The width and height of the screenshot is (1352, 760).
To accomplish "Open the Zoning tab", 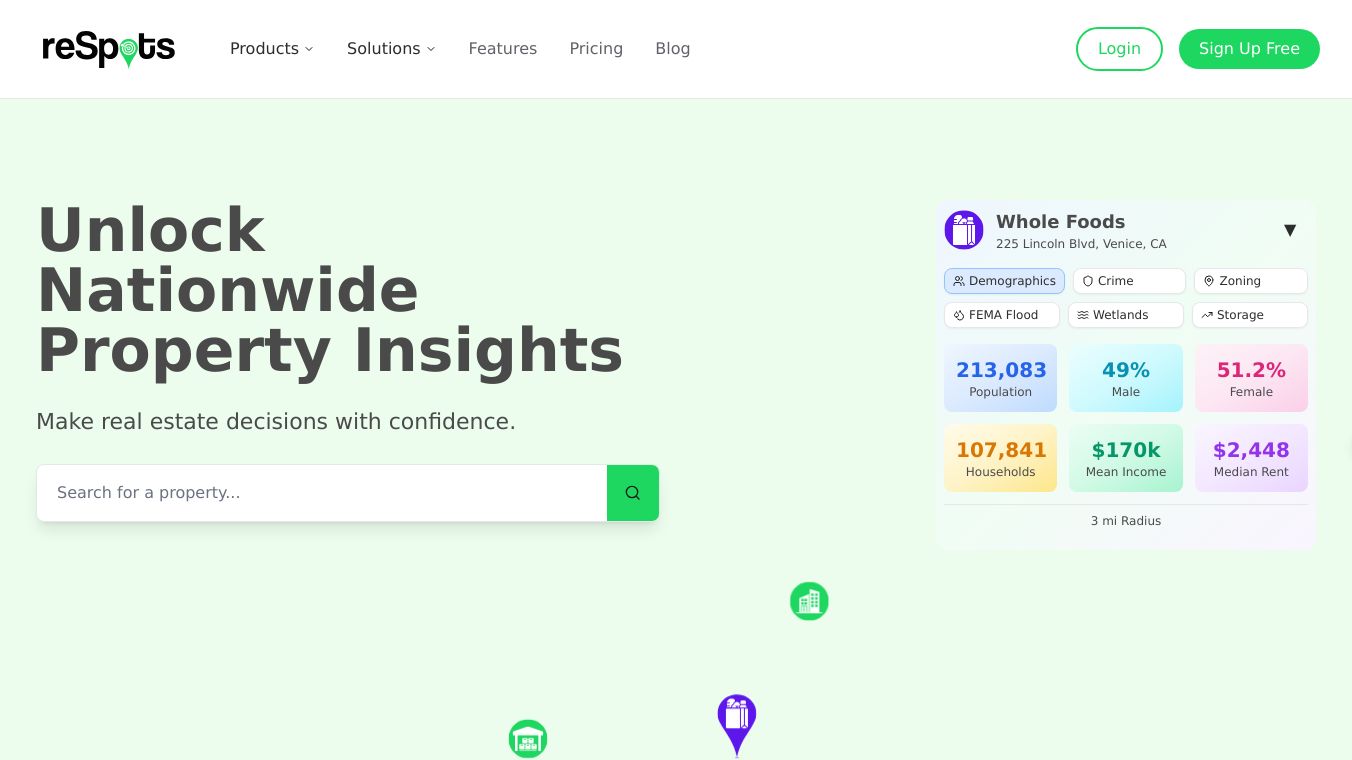I will (x=1251, y=281).
